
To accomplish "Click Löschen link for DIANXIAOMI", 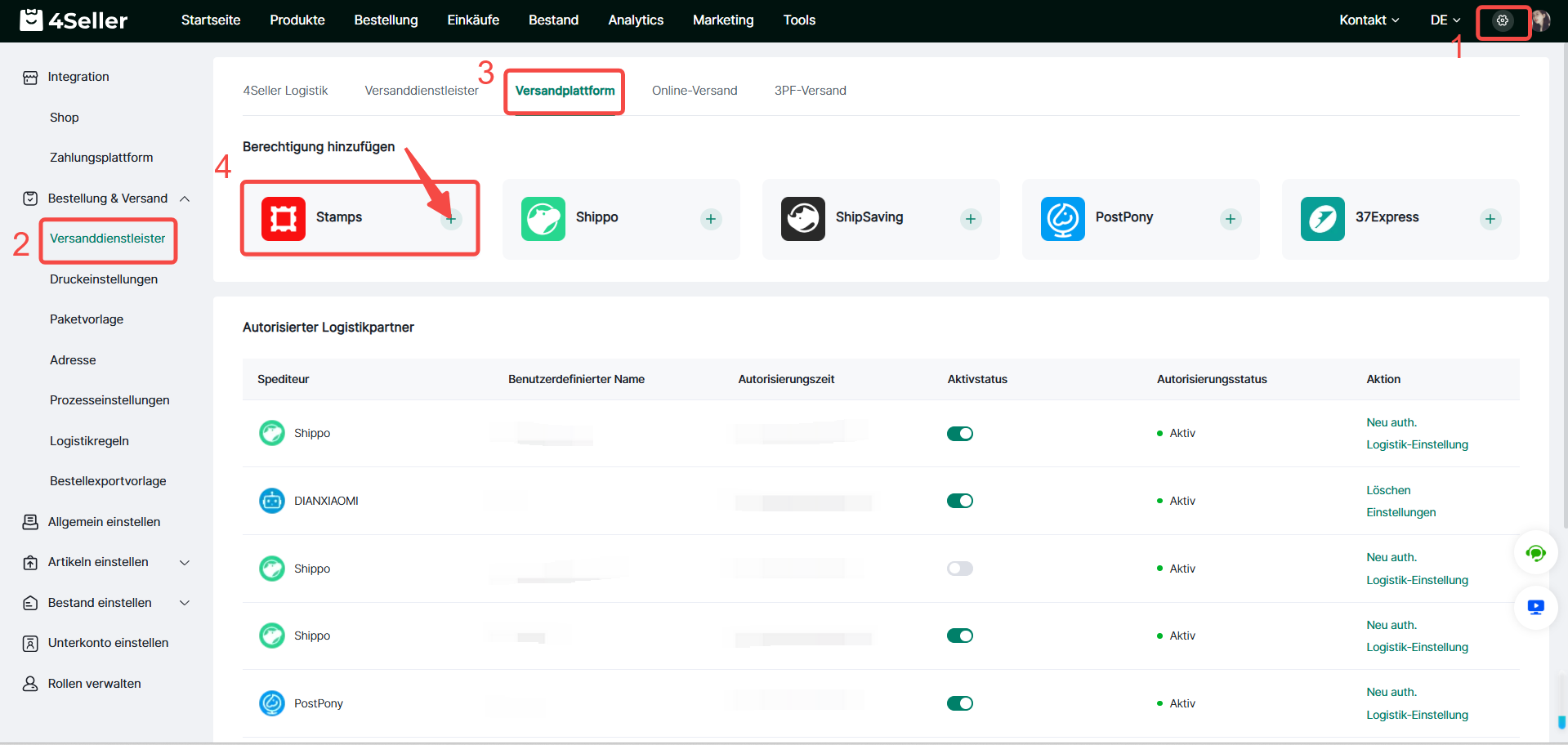I will point(1388,490).
